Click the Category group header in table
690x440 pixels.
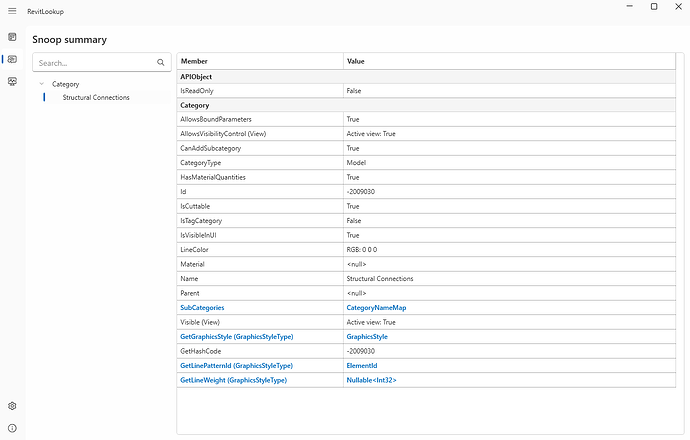426,105
